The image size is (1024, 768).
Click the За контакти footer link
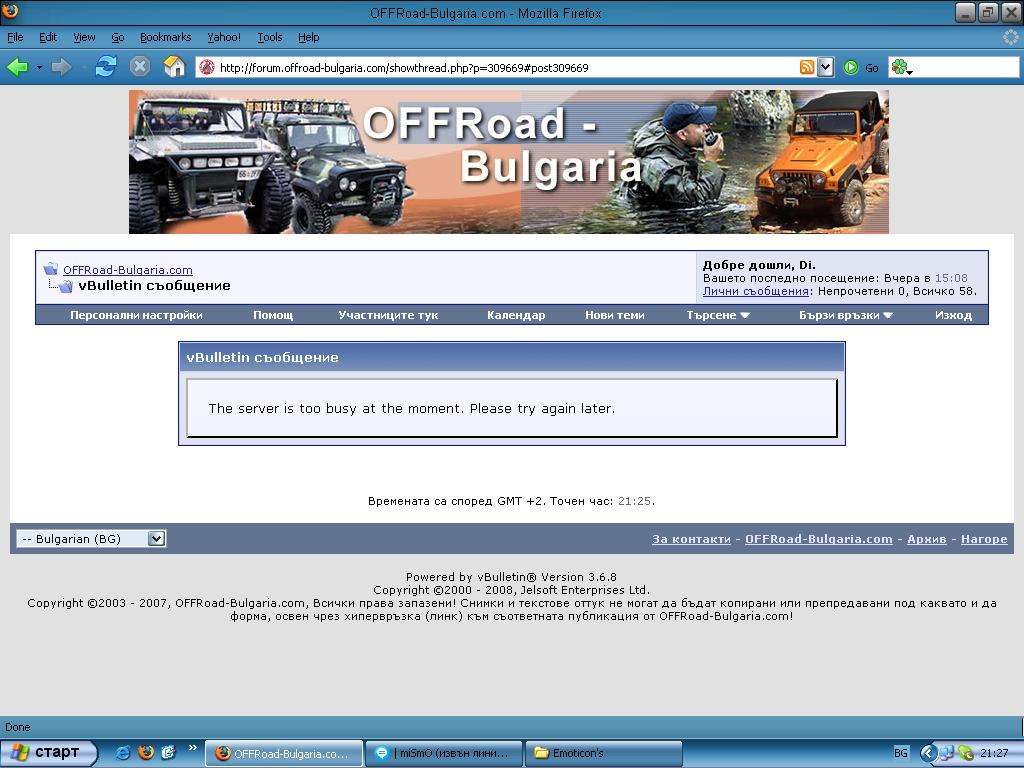click(x=691, y=539)
